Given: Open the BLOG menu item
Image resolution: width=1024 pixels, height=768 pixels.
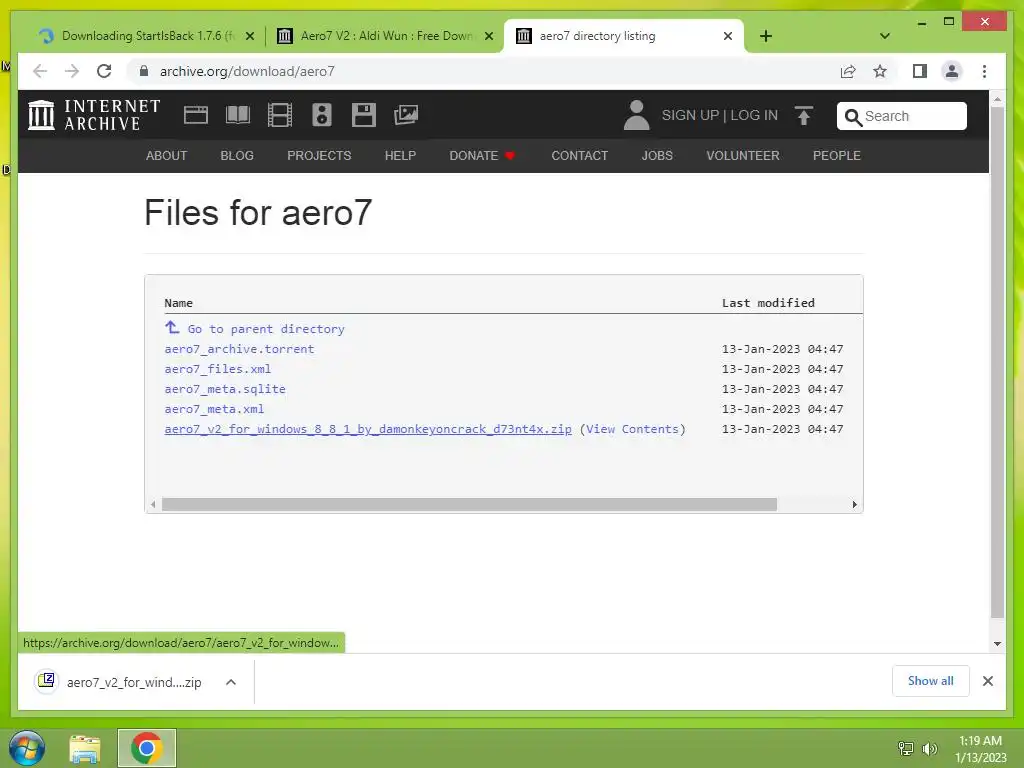Looking at the screenshot, I should click(x=236, y=155).
